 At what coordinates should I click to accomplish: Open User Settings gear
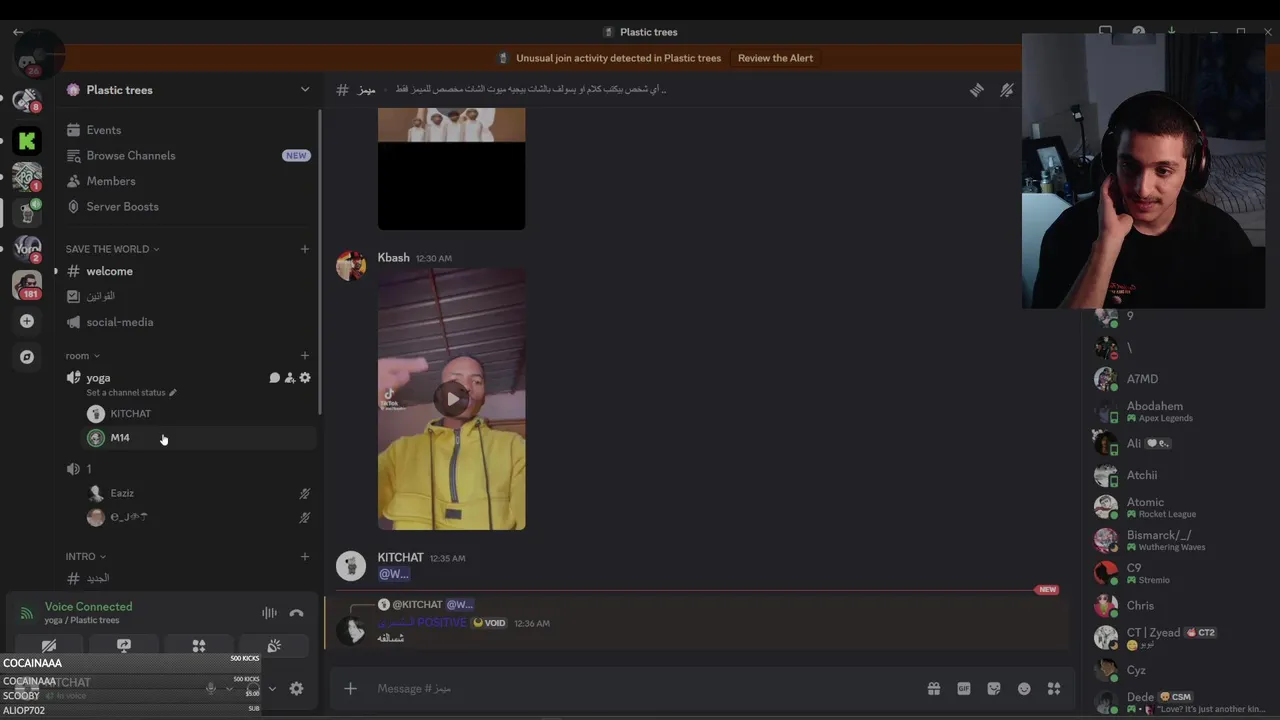tap(296, 688)
